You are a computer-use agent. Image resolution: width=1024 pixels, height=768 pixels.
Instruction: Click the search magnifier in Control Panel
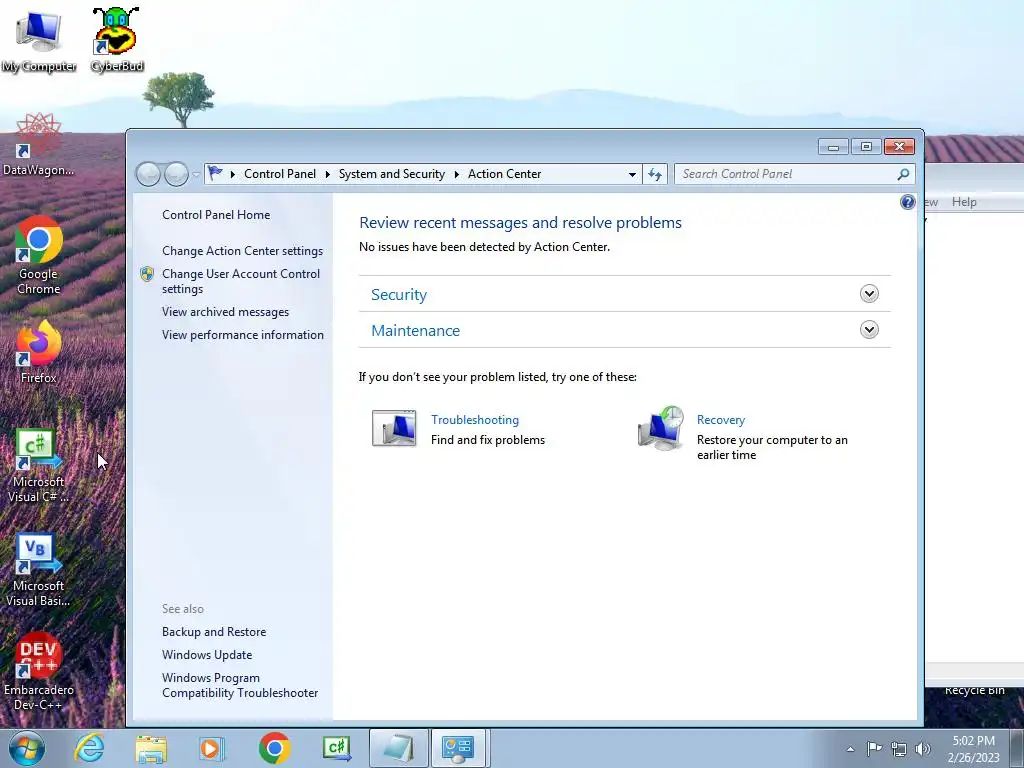pyautogui.click(x=903, y=174)
